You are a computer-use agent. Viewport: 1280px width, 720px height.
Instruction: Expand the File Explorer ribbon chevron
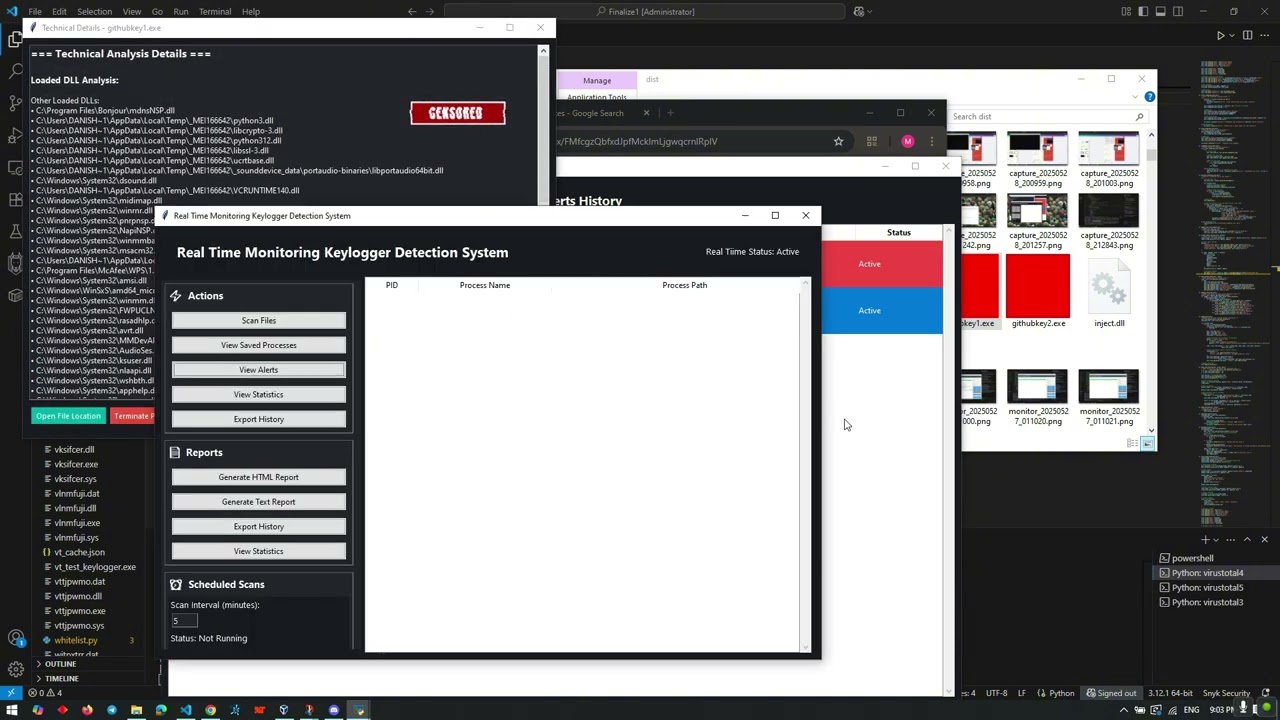1133,97
